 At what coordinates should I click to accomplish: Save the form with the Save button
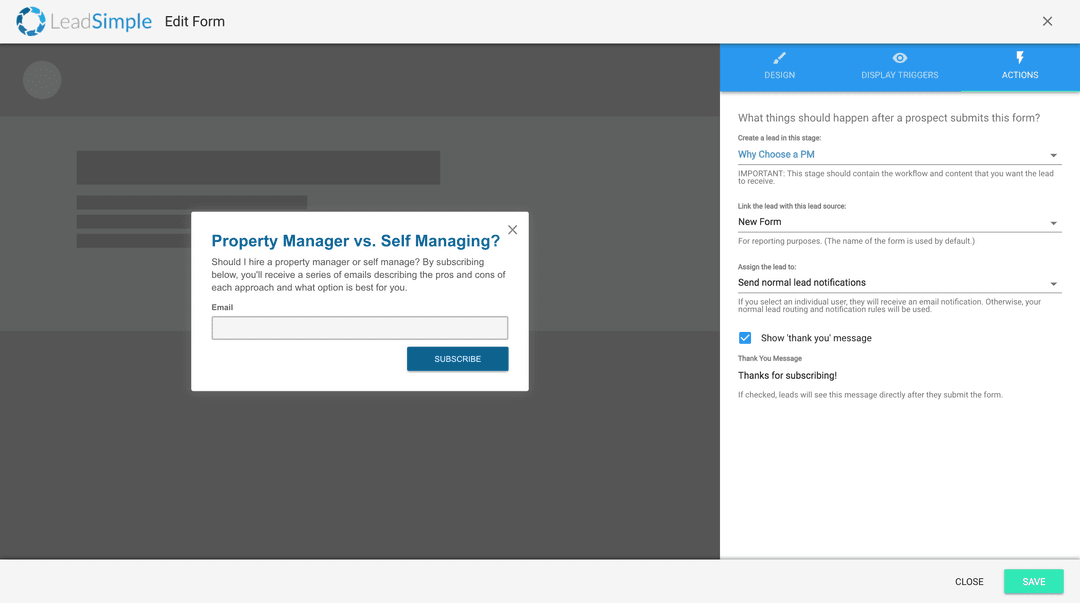tap(1033, 582)
